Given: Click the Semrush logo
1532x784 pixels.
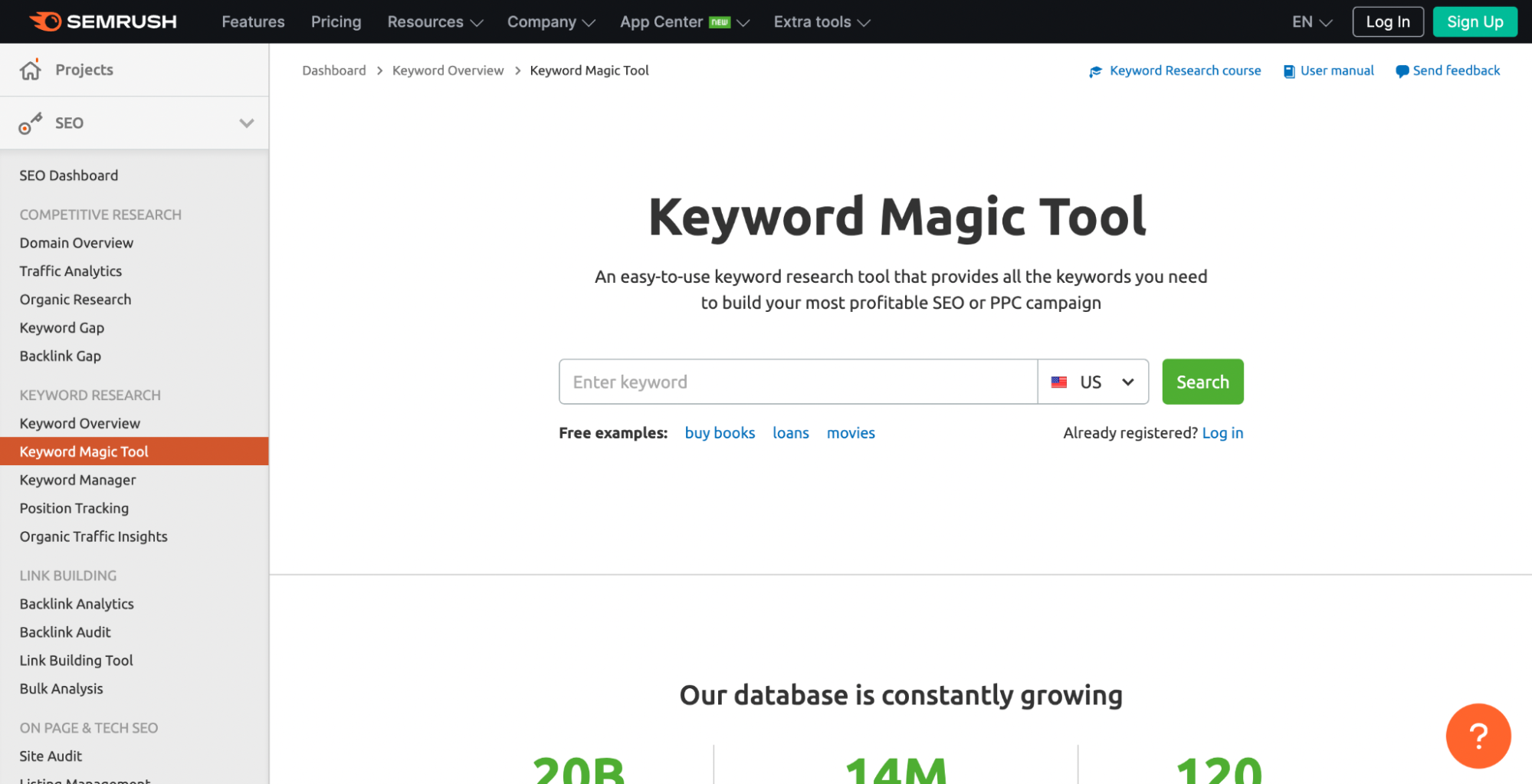Looking at the screenshot, I should coord(103,21).
